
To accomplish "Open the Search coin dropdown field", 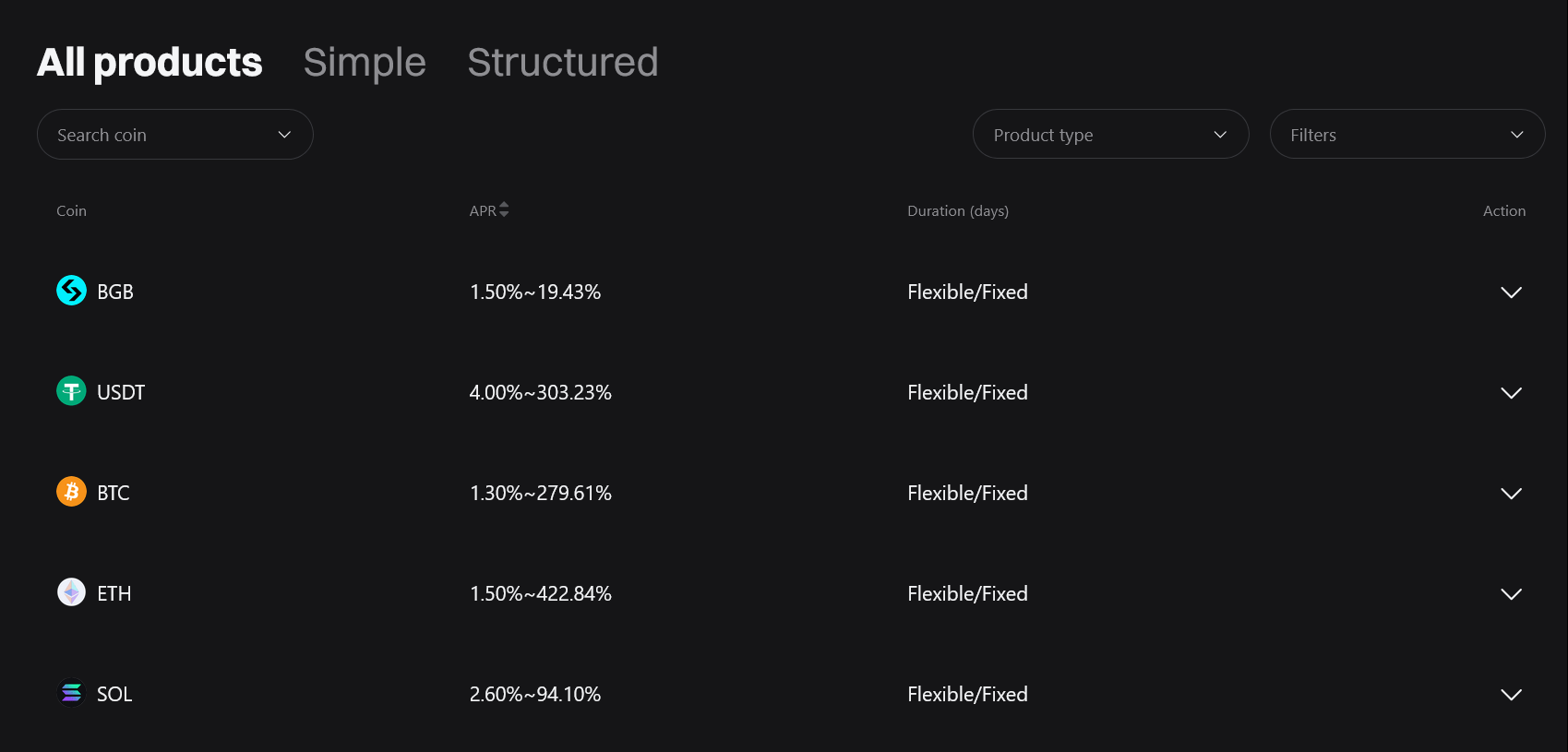I will click(x=175, y=135).
